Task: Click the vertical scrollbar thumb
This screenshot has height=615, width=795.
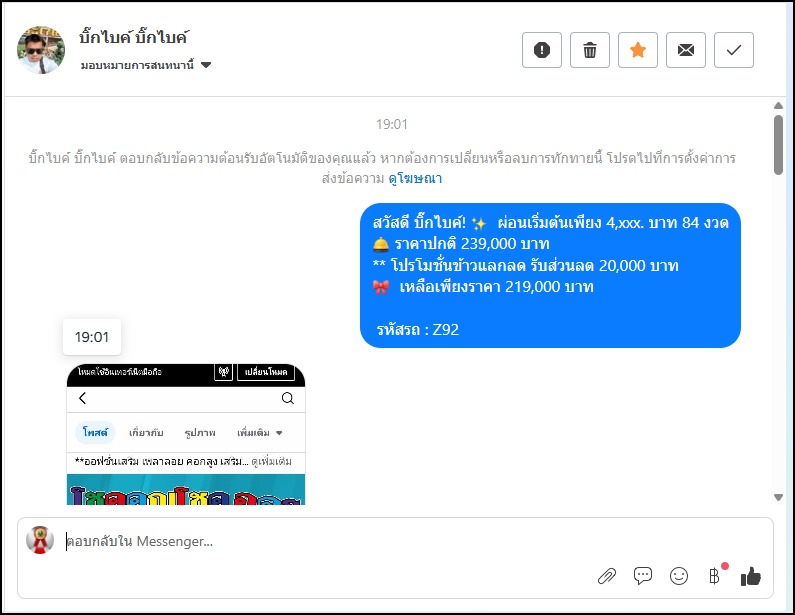Action: (x=778, y=145)
